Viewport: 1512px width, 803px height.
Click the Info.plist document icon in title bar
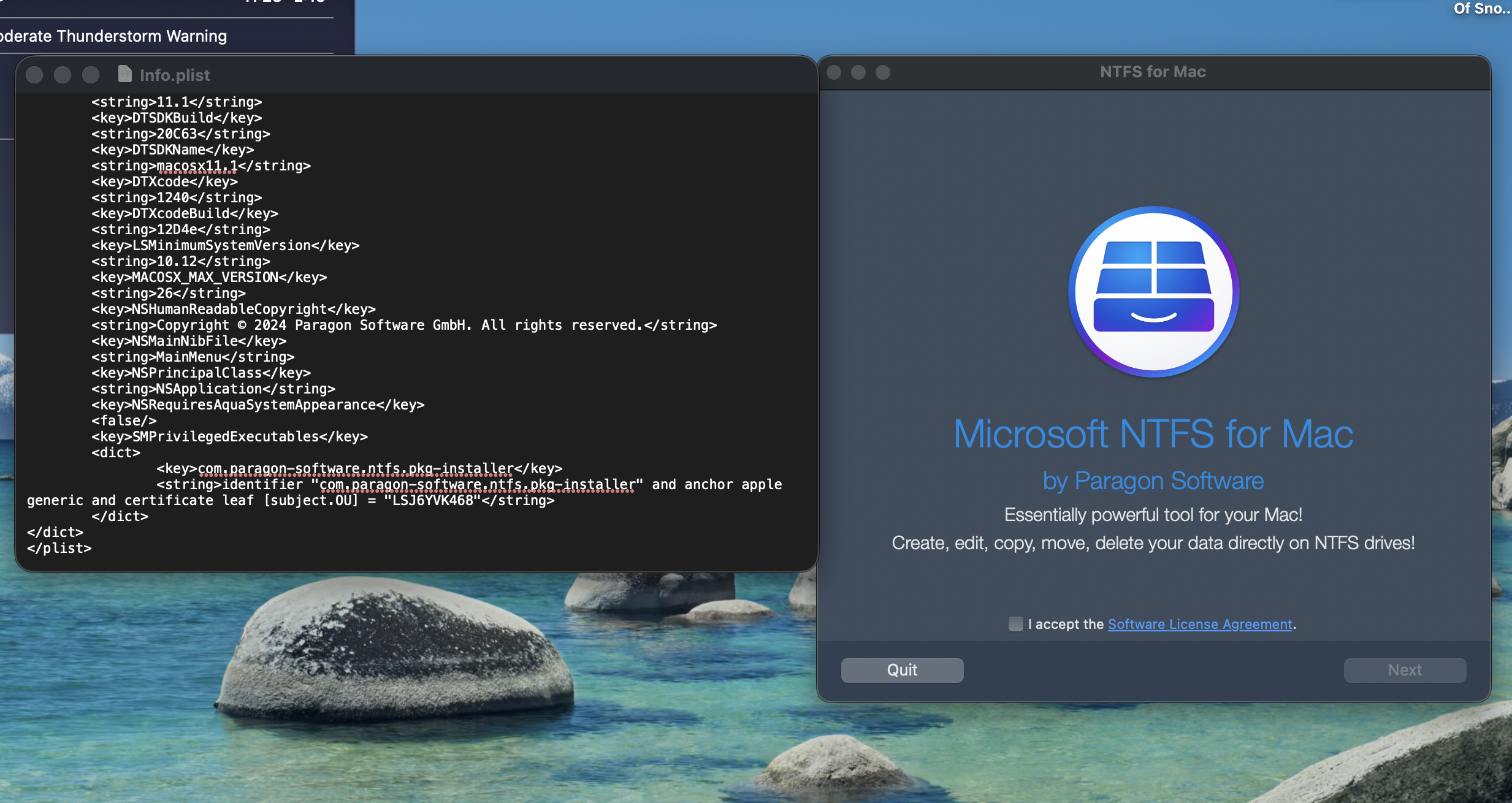[124, 74]
